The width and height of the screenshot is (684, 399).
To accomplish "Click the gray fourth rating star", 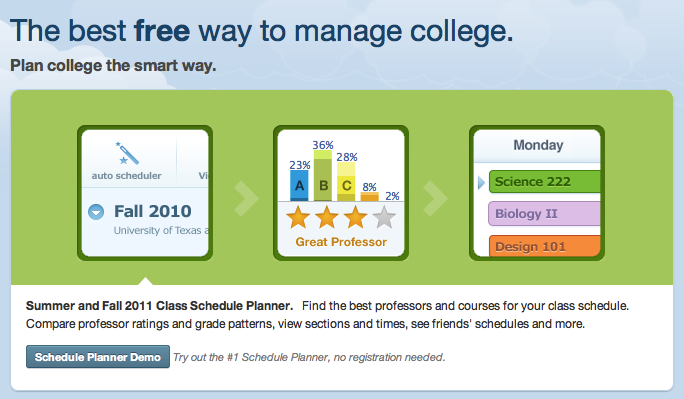I will (x=384, y=217).
